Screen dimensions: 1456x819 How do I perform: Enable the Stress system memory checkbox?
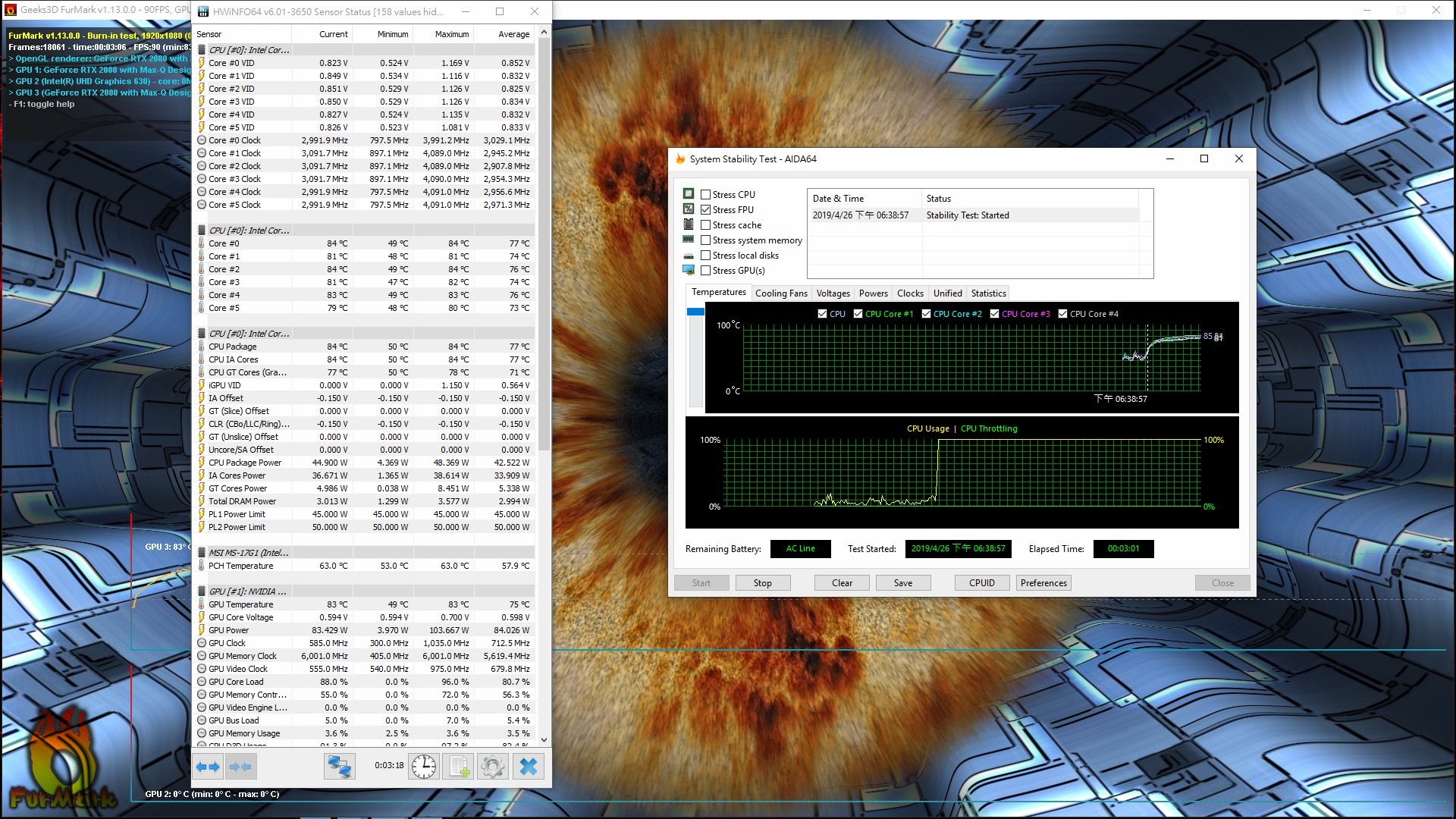[706, 240]
